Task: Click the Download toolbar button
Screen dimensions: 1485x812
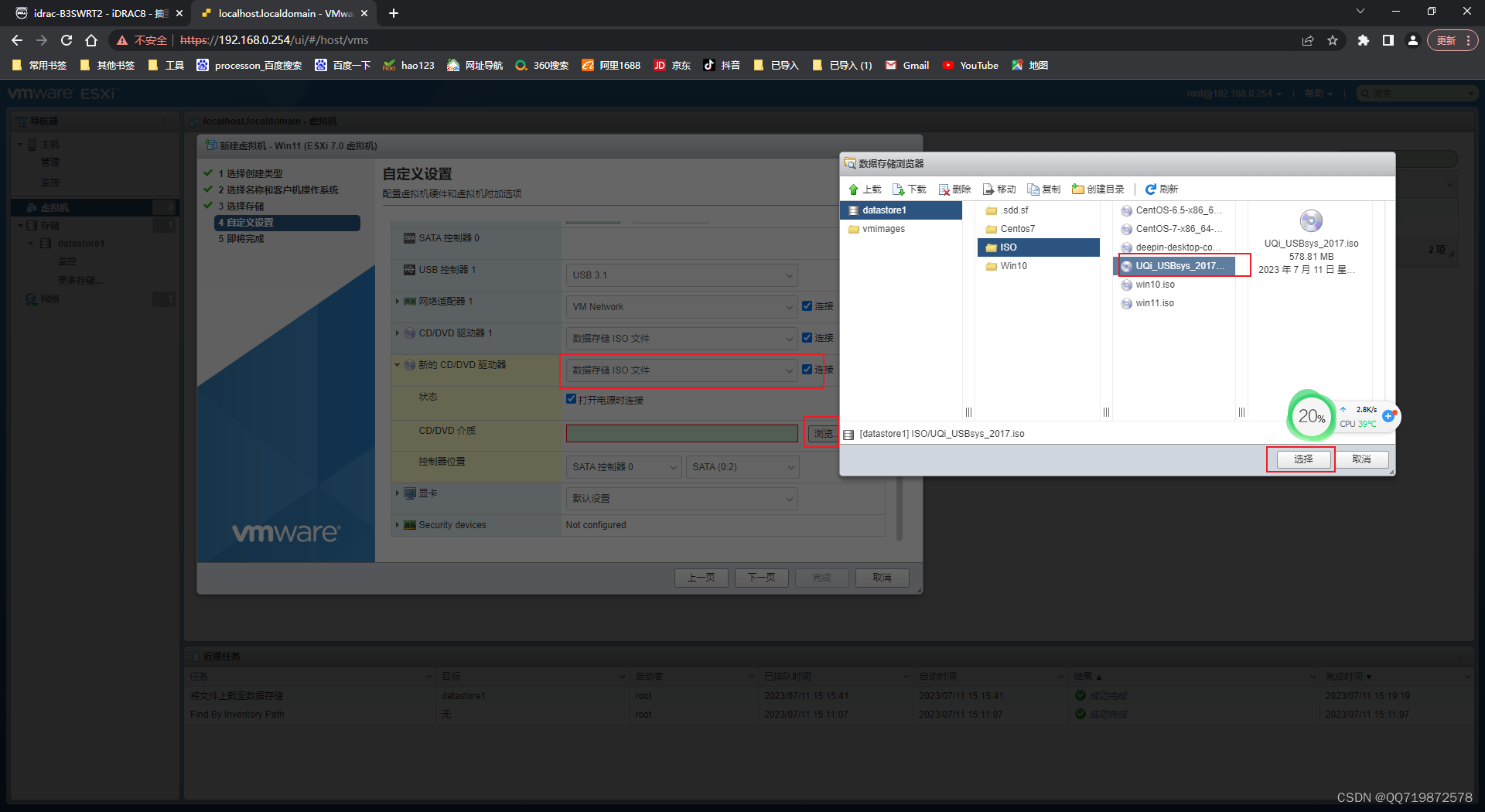Action: pos(910,189)
